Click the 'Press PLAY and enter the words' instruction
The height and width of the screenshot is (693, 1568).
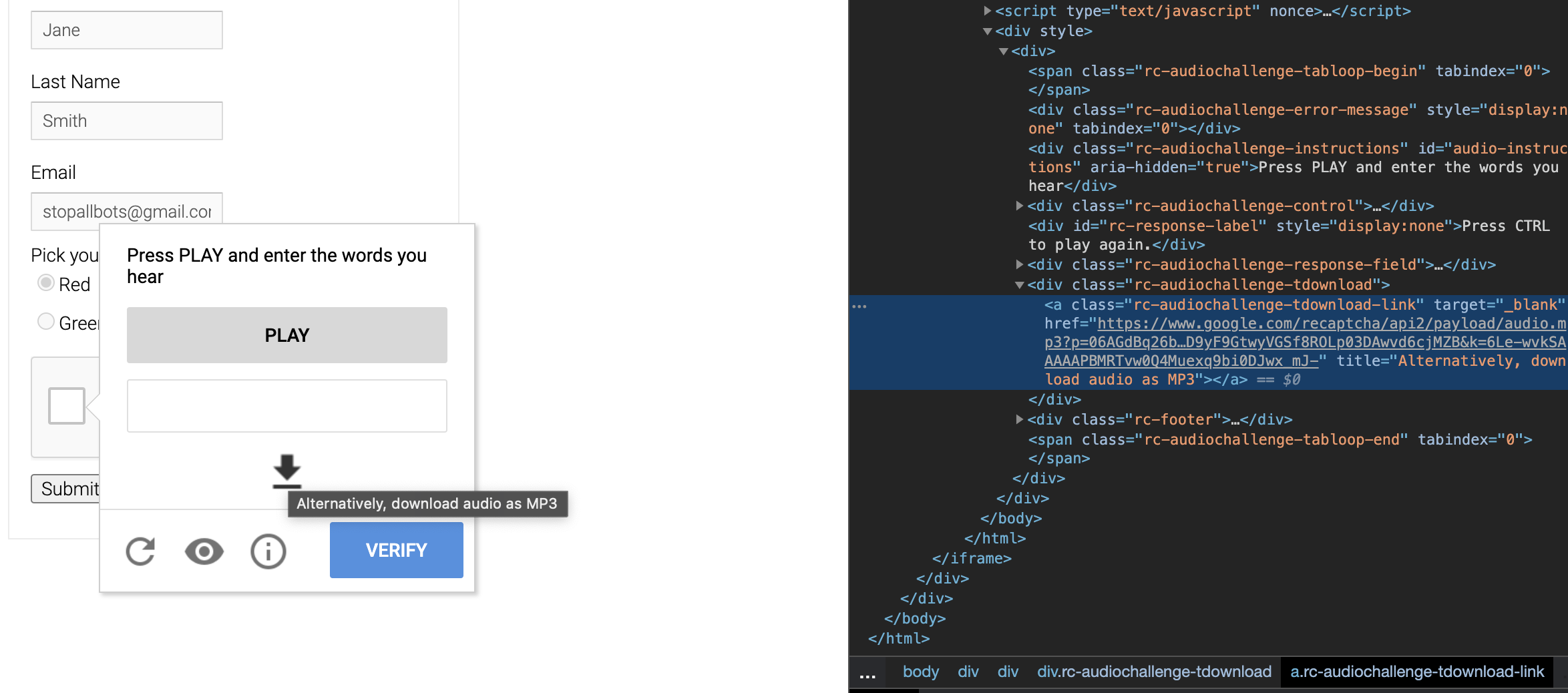276,266
